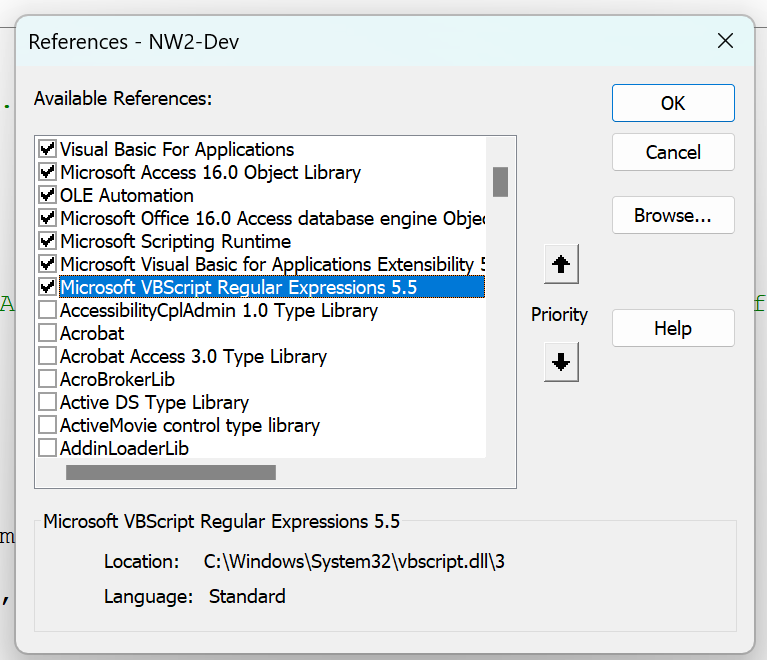
Task: Move selected reference up in priority
Action: tap(561, 265)
